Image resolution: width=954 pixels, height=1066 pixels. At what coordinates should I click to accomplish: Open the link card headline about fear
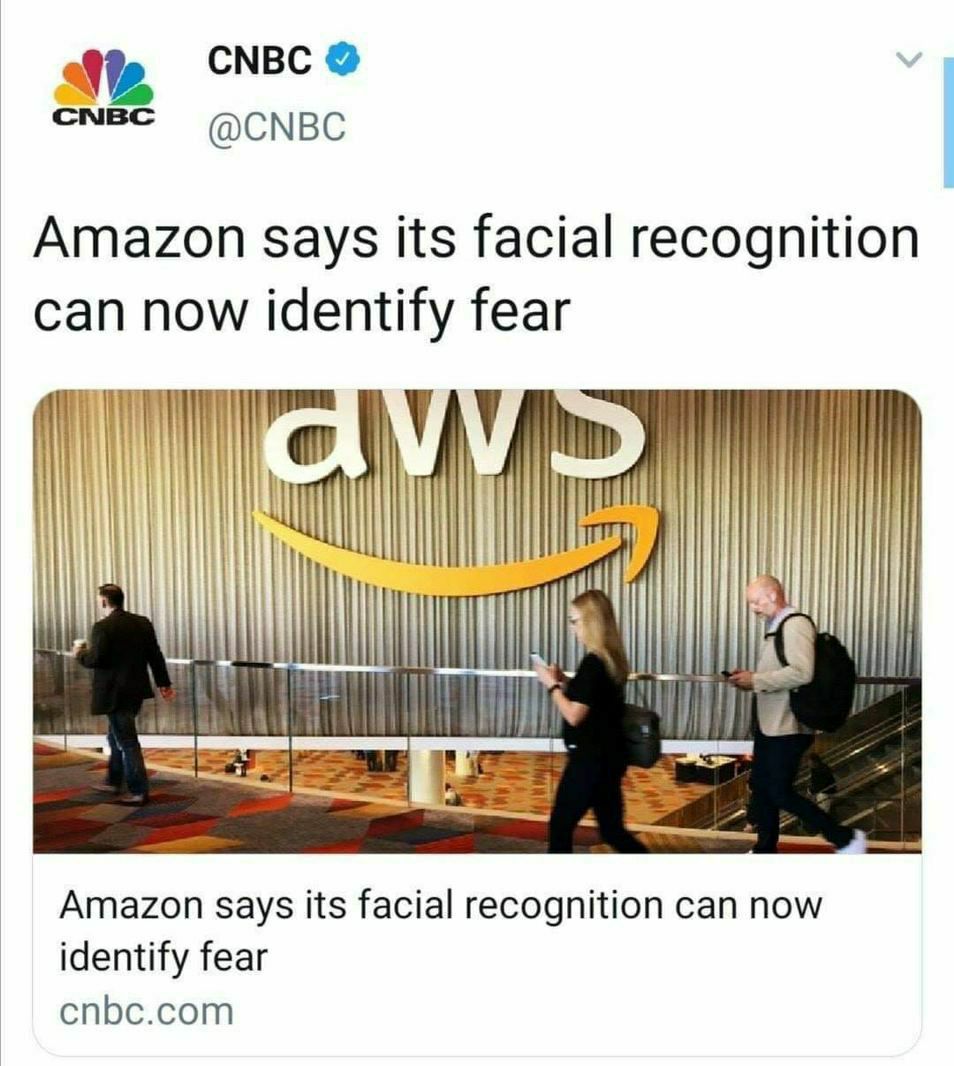coord(441,931)
